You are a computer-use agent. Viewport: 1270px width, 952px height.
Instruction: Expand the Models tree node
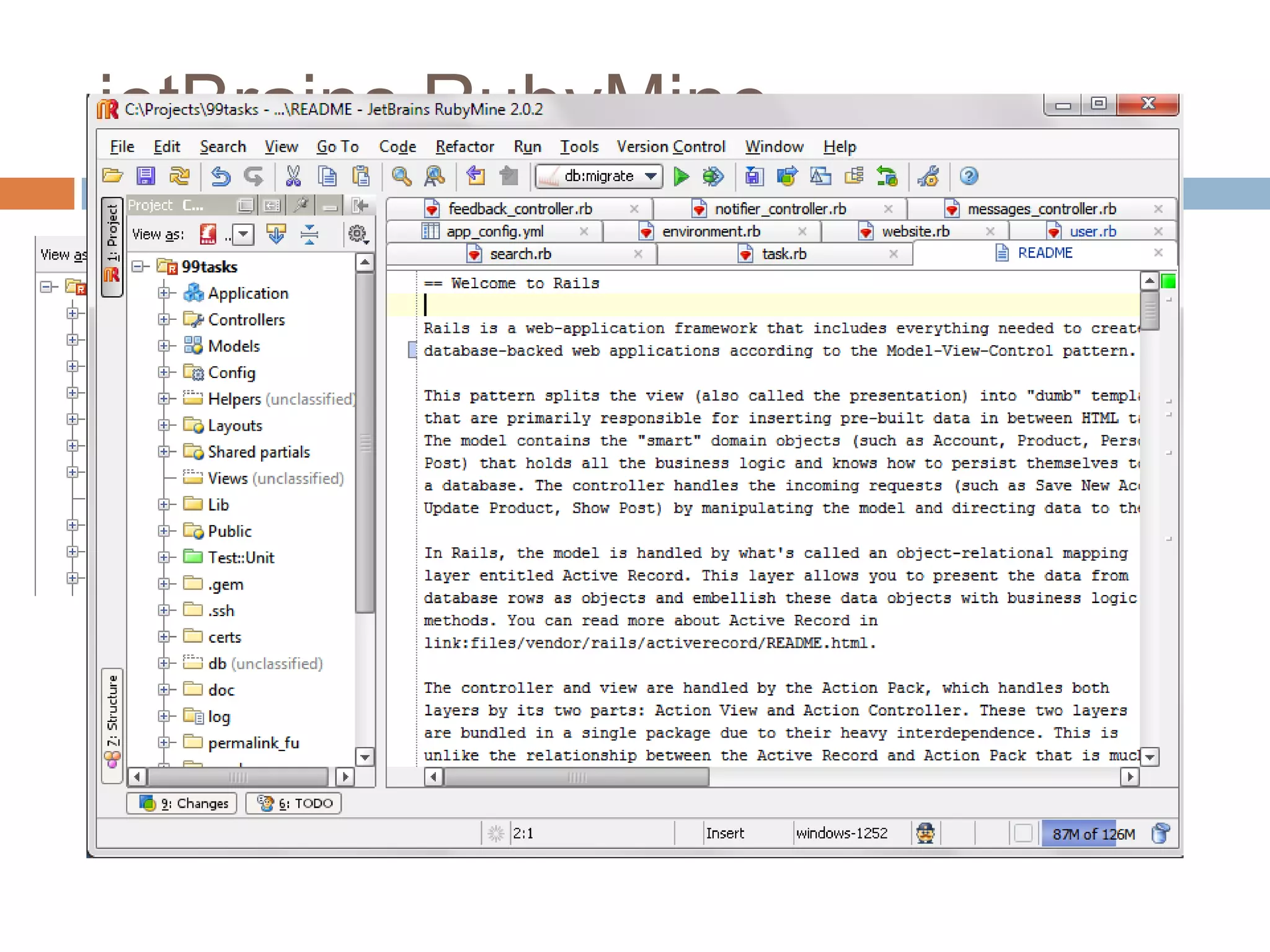(x=164, y=346)
